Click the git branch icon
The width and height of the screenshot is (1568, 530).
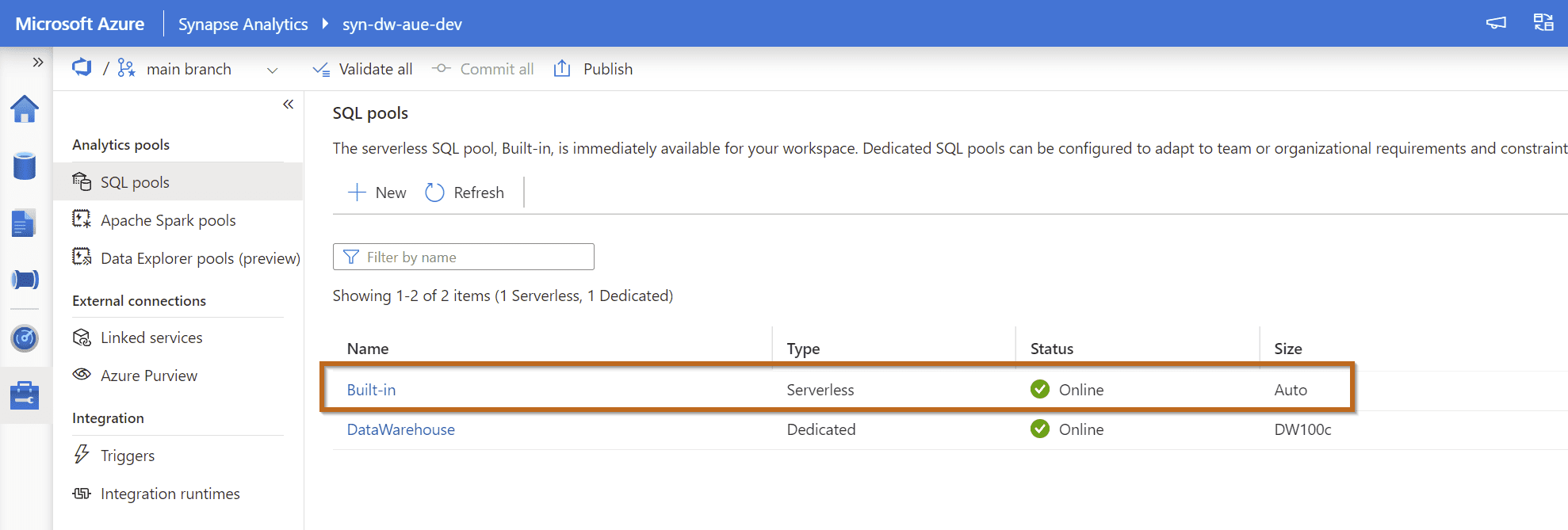(126, 68)
